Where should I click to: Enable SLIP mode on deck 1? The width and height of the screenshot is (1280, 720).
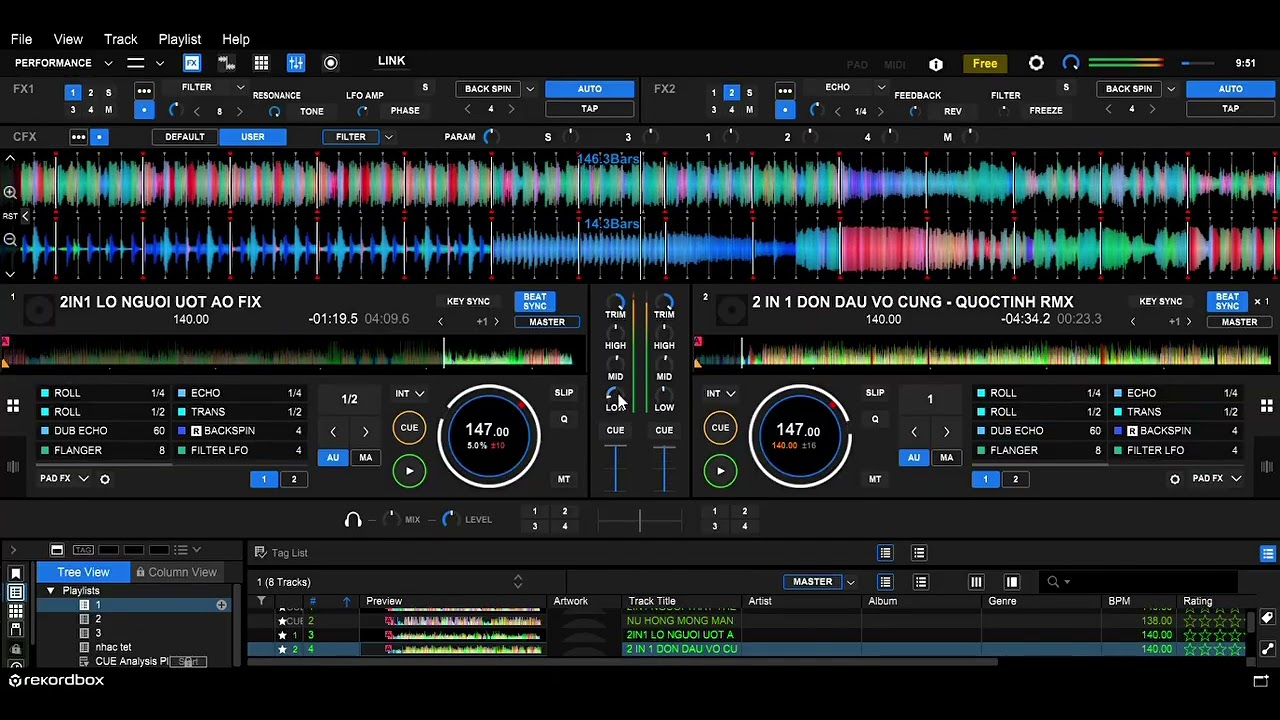coord(564,393)
